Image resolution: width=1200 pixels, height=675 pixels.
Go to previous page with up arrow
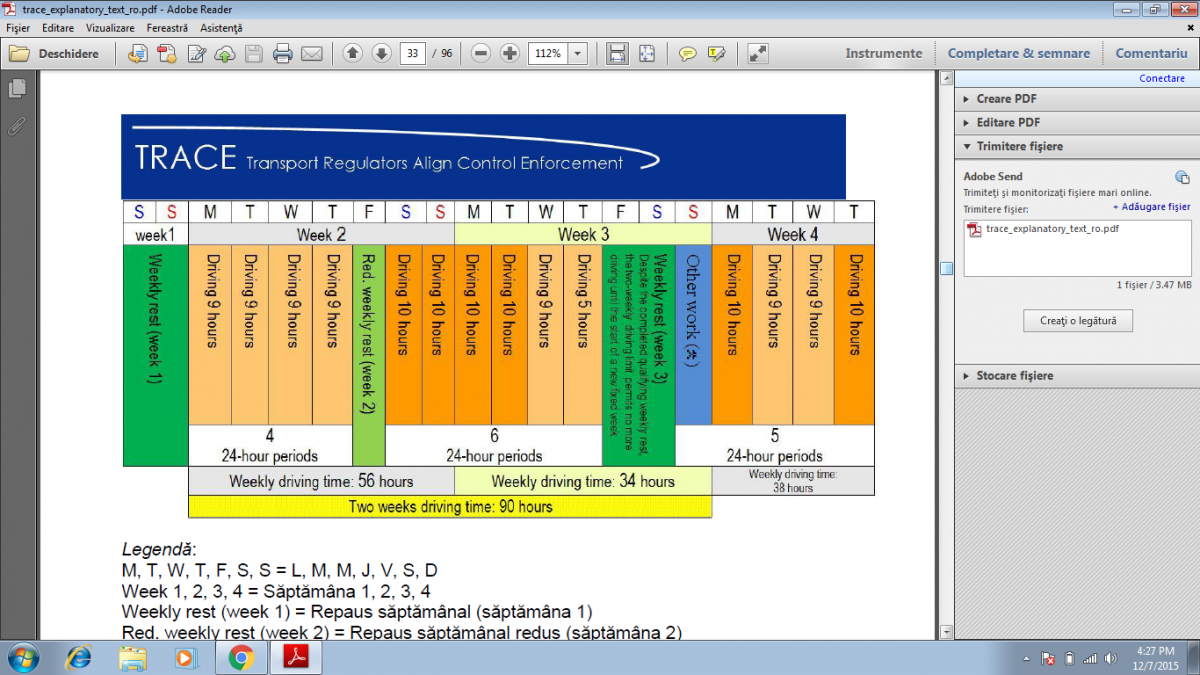tap(352, 54)
